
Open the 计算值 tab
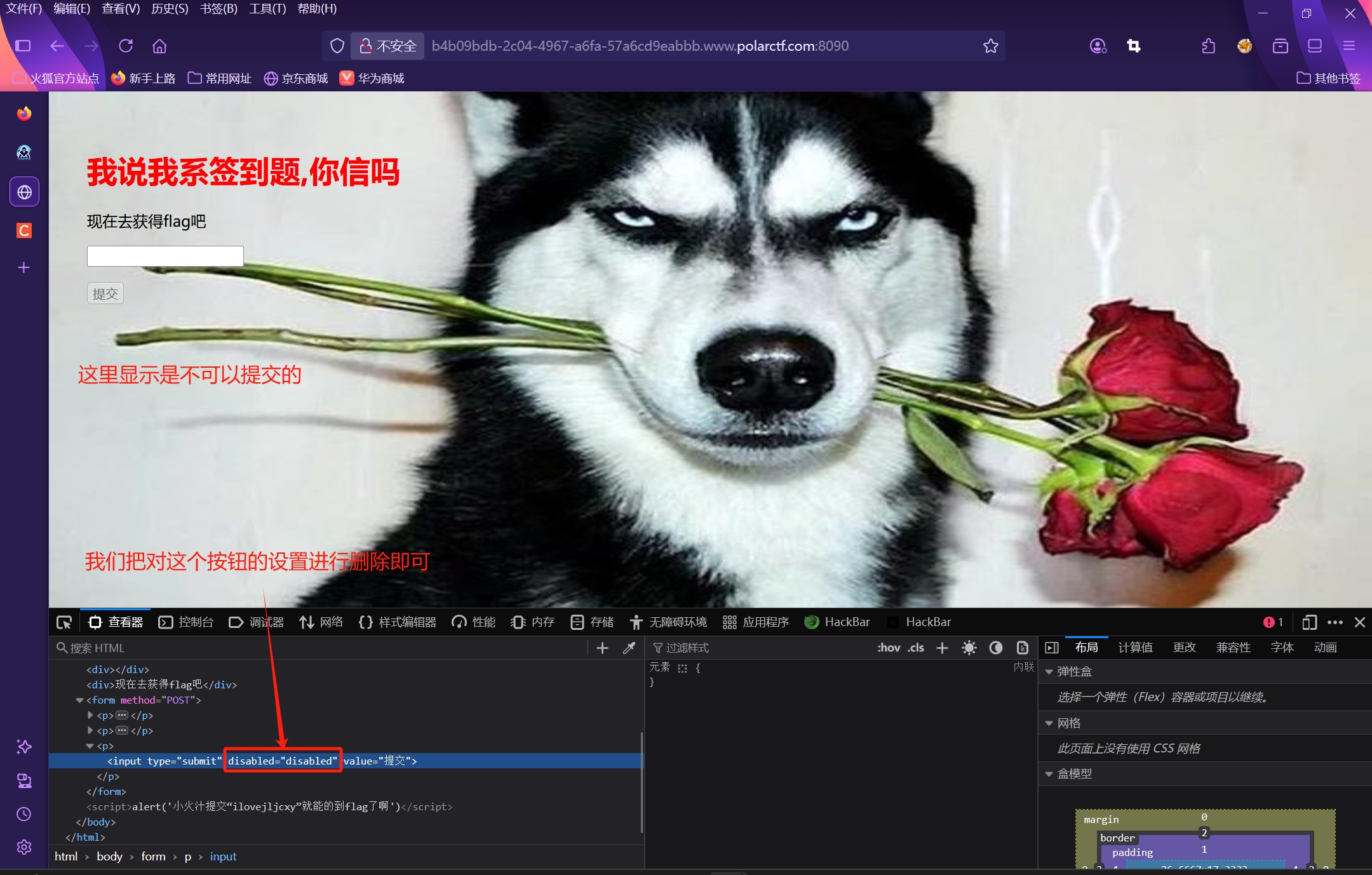1135,648
